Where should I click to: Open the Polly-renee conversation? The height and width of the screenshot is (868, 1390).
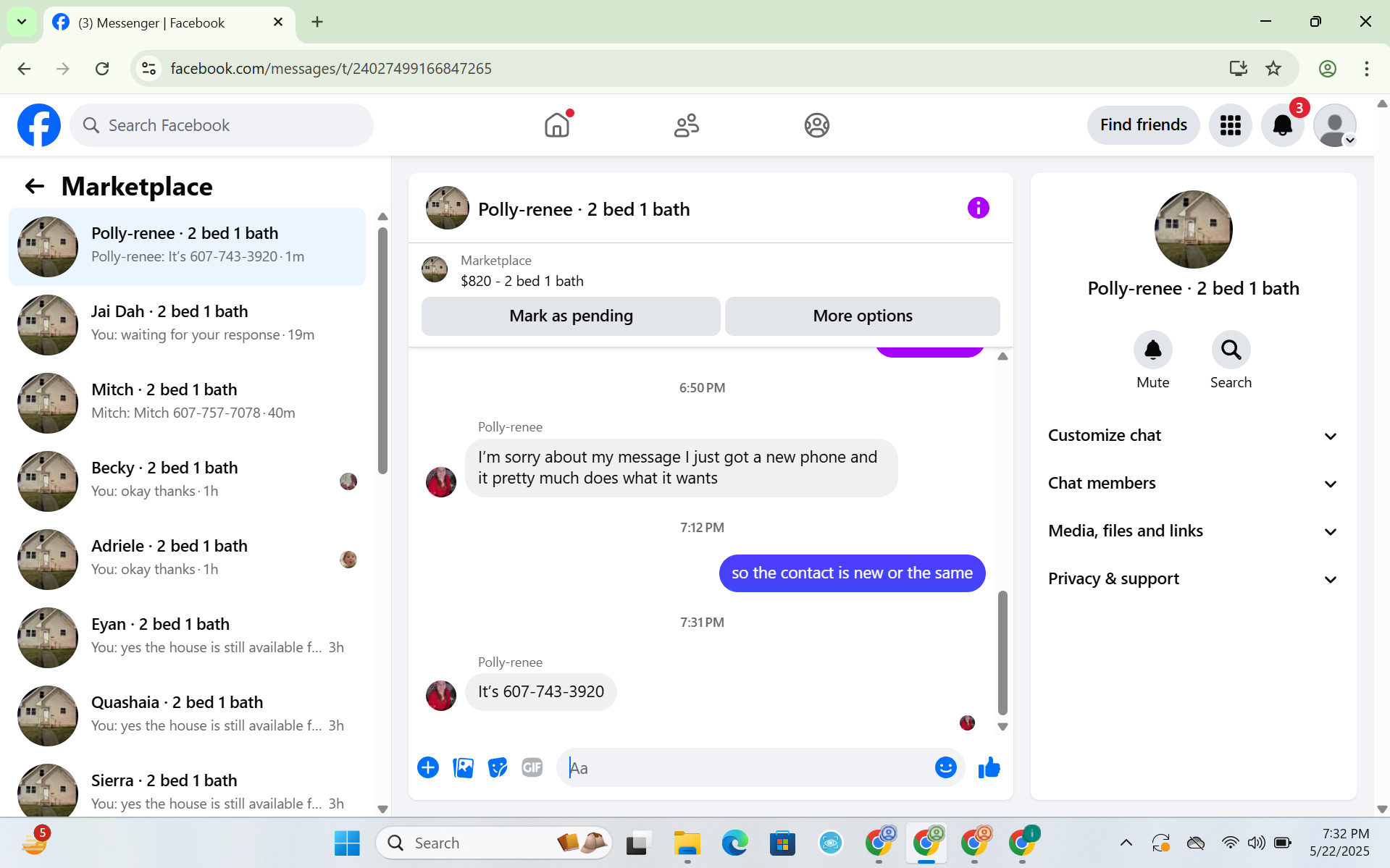tap(187, 247)
